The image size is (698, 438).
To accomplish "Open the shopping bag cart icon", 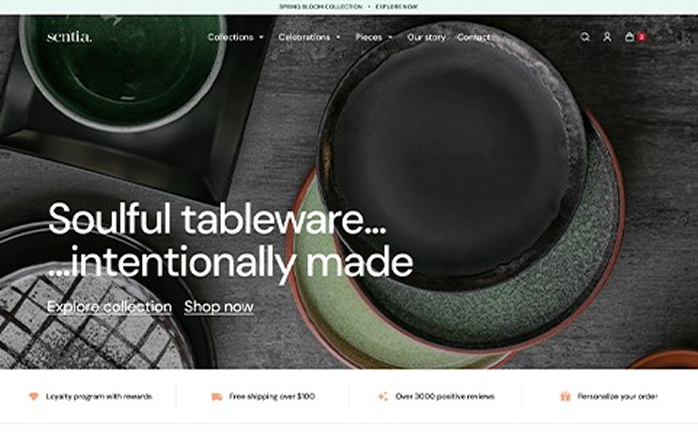I will (x=629, y=36).
